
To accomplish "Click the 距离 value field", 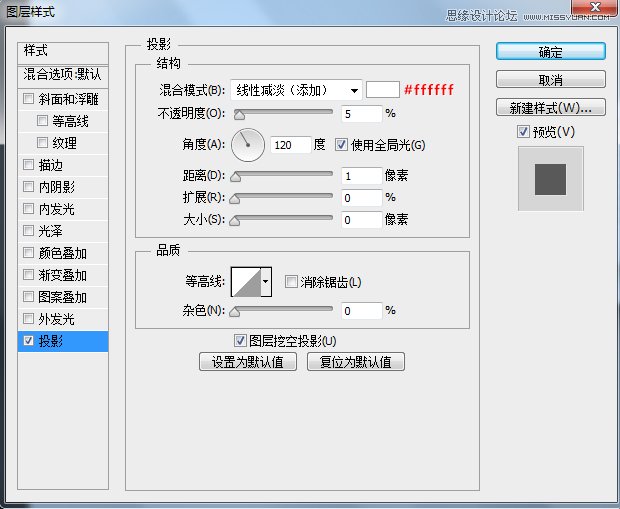I will tap(362, 176).
